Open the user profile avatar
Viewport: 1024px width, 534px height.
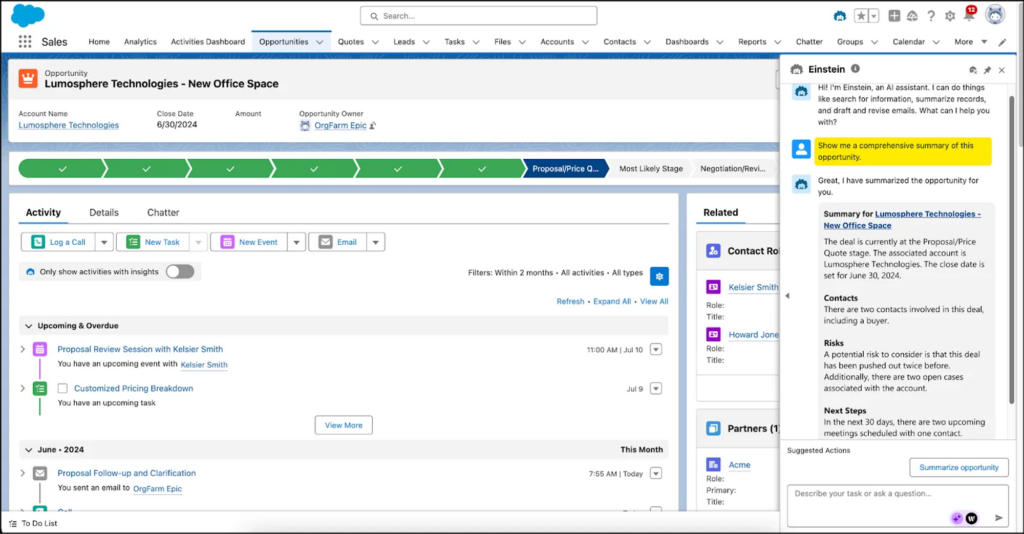[995, 14]
